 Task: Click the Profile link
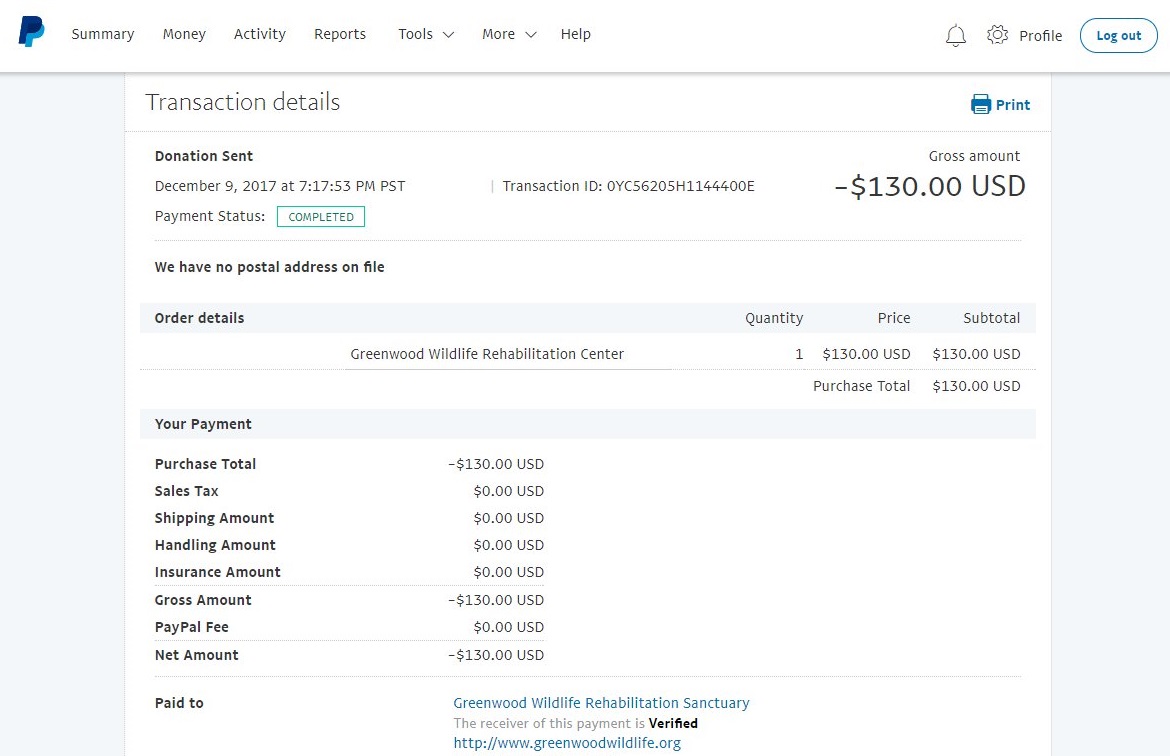pos(1040,36)
